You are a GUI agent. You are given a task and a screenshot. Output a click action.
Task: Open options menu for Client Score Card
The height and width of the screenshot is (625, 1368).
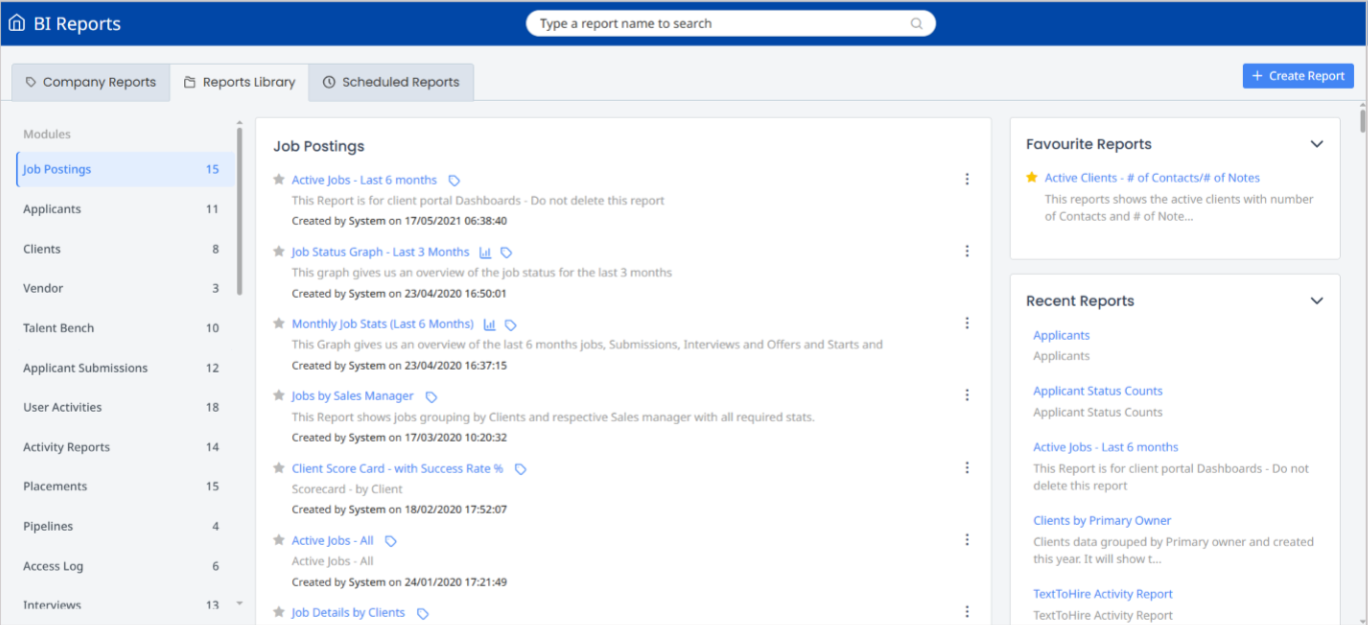pos(967,468)
